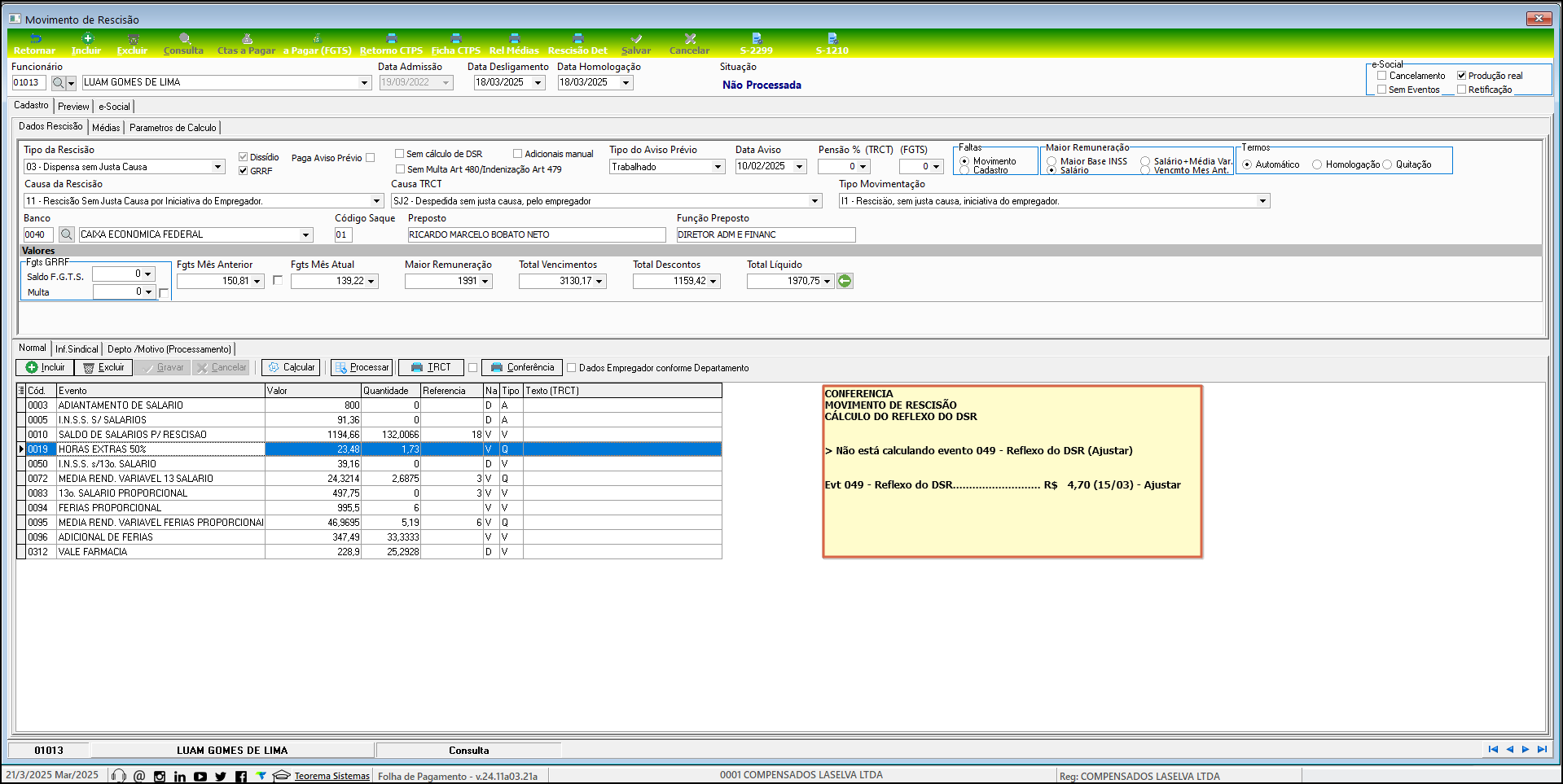Viewport: 1563px width, 784px height.
Task: Select Maior Base INSS radio option
Action: pyautogui.click(x=1052, y=161)
